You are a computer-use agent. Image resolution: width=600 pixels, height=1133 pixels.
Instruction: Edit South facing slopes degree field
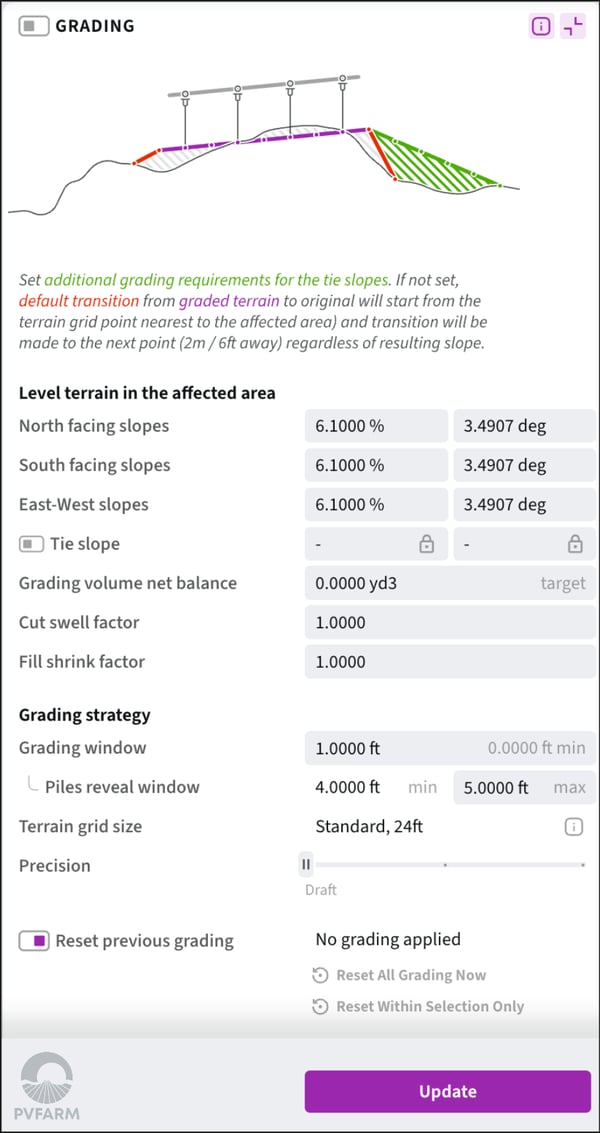pos(524,465)
